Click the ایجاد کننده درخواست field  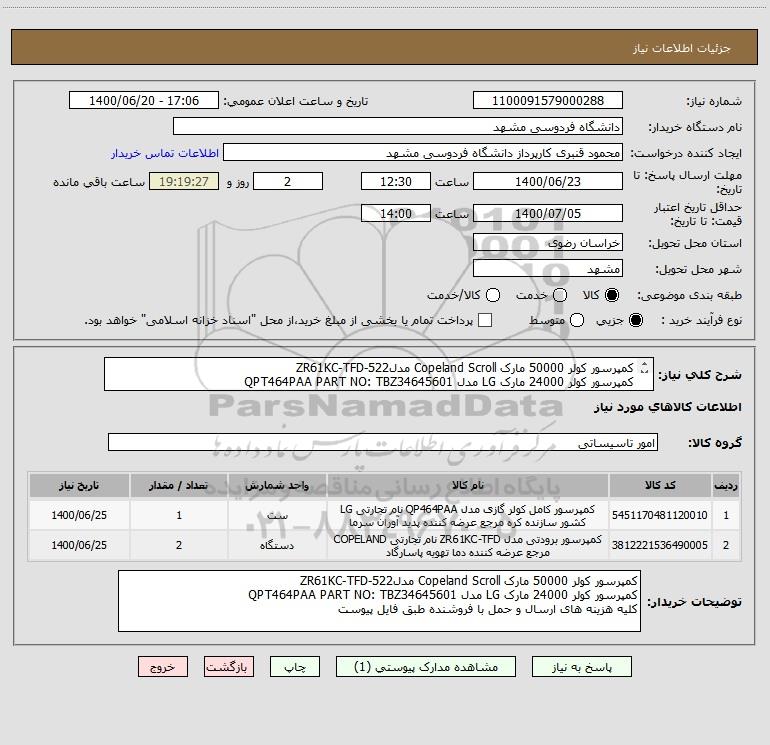[x=423, y=152]
